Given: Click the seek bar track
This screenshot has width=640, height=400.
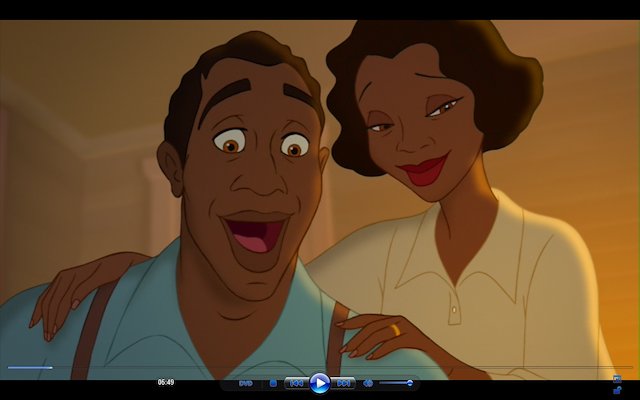Looking at the screenshot, I should point(320,367).
